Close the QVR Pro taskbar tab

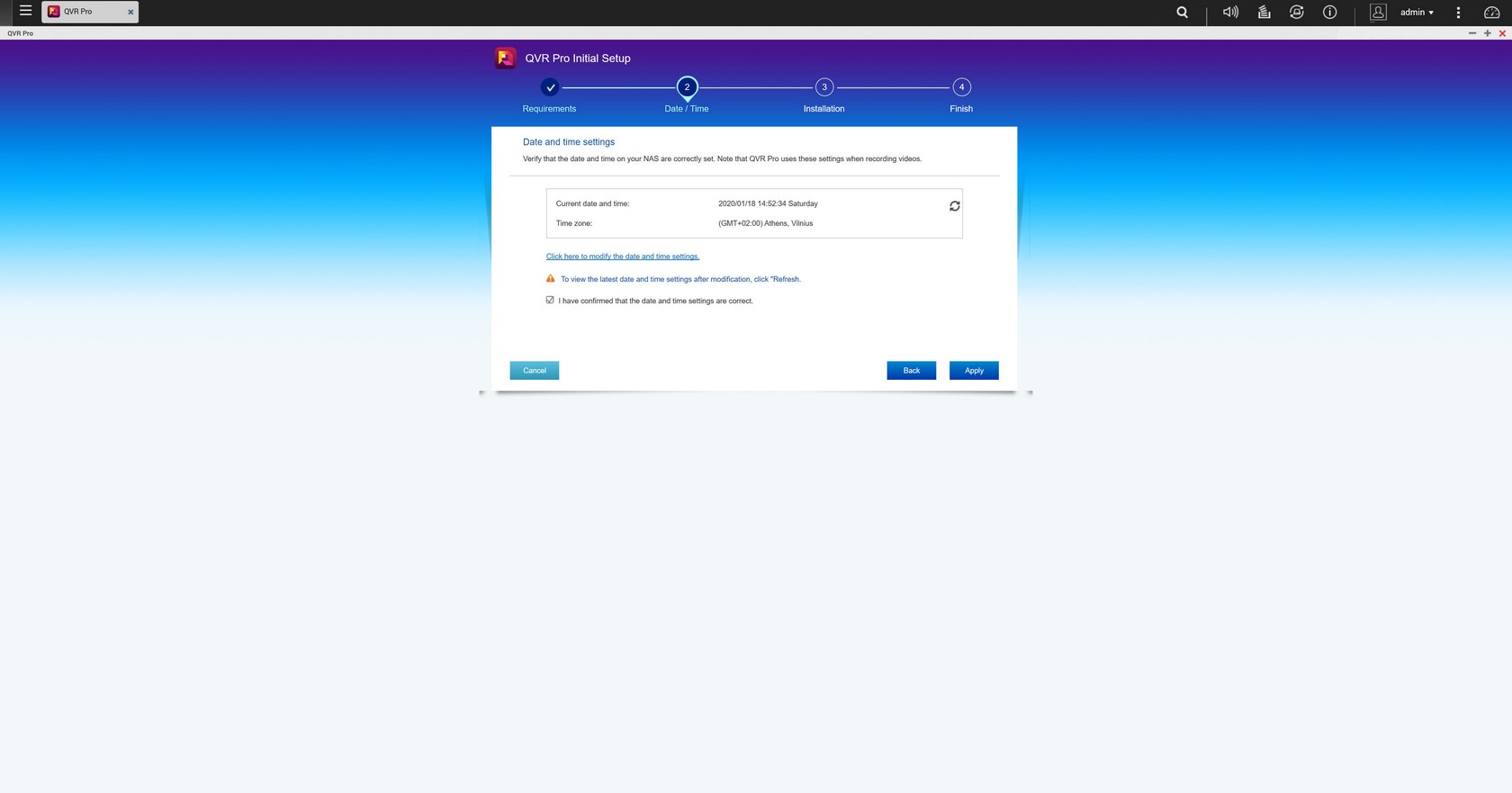[130, 12]
